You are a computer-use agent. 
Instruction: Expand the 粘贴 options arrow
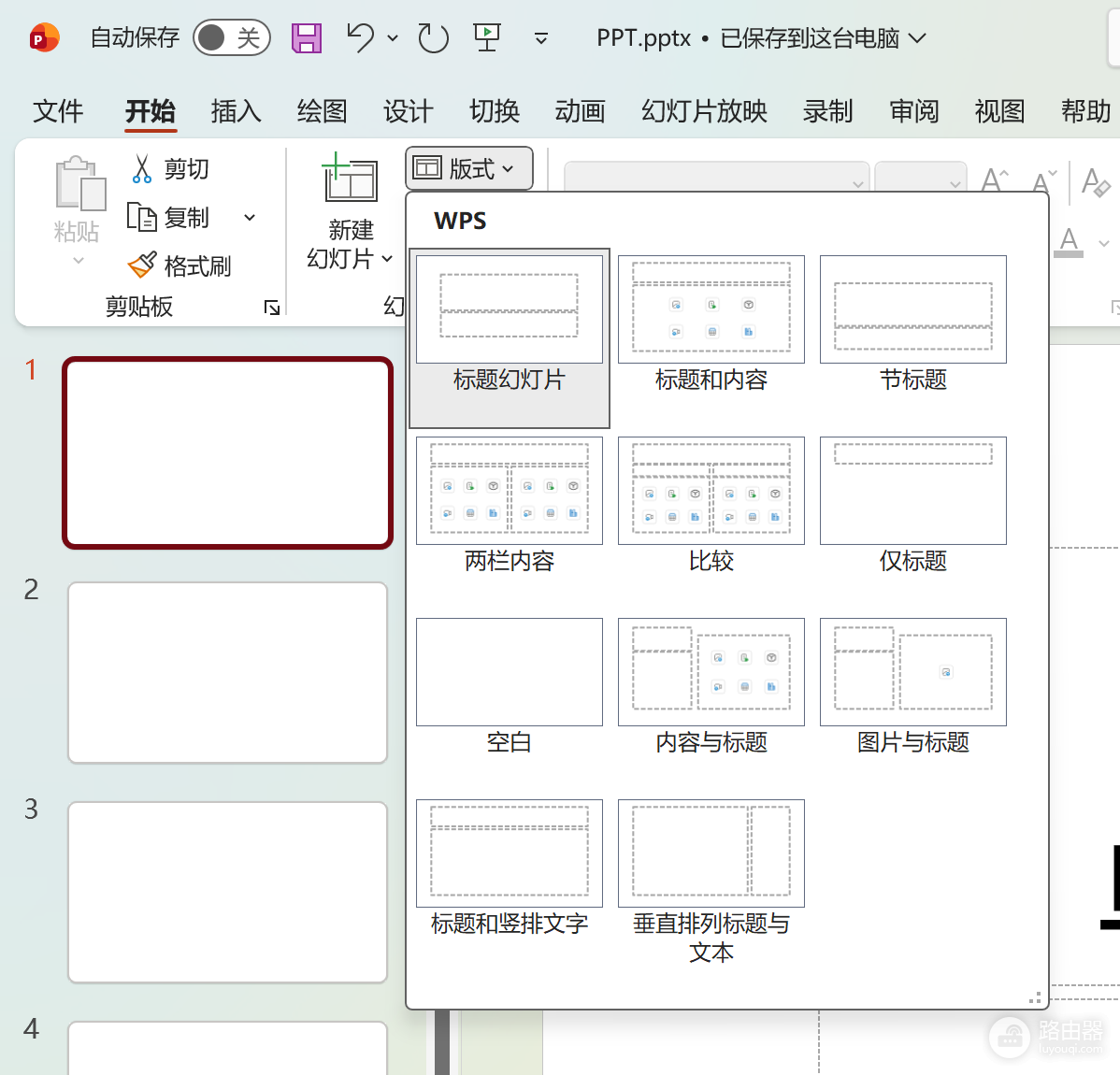[x=78, y=260]
